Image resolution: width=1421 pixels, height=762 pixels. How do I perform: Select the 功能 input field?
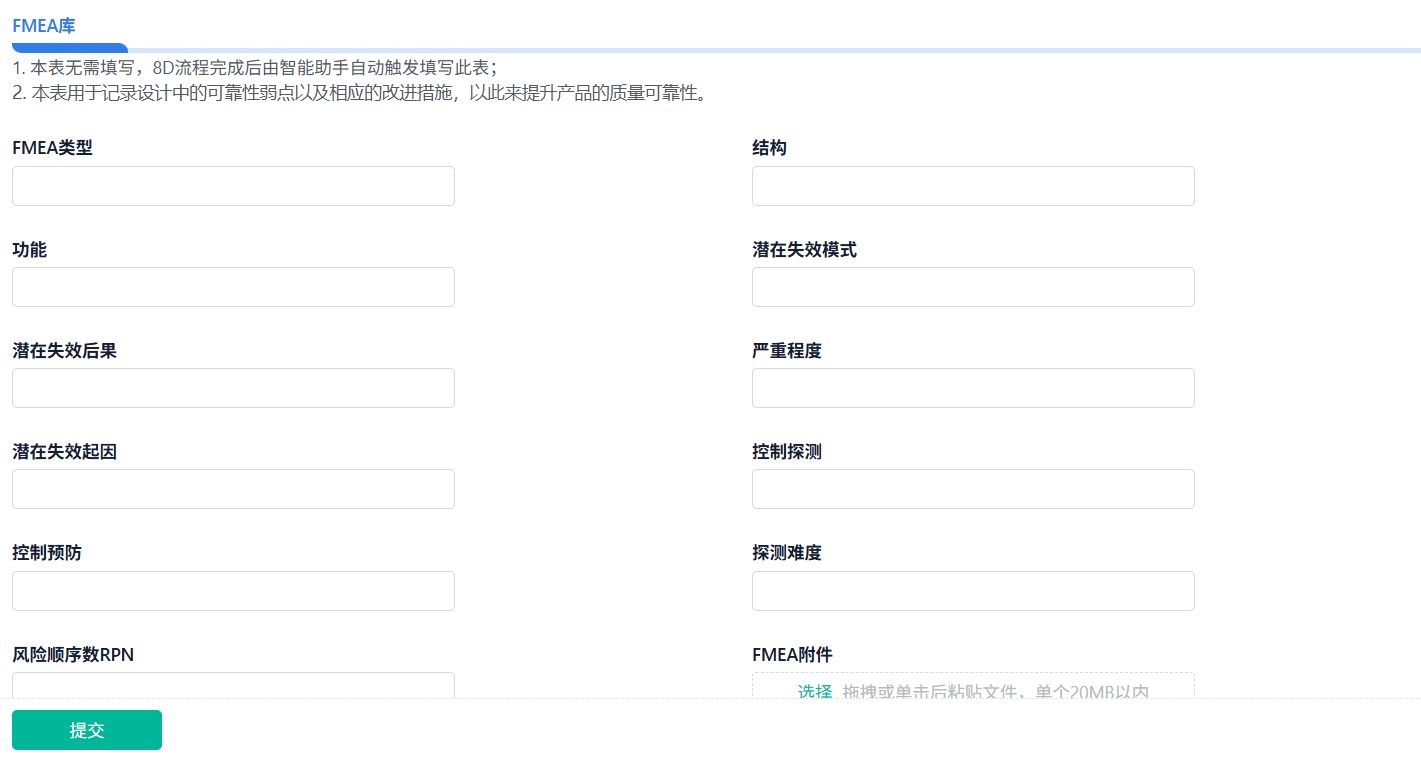[x=233, y=287]
